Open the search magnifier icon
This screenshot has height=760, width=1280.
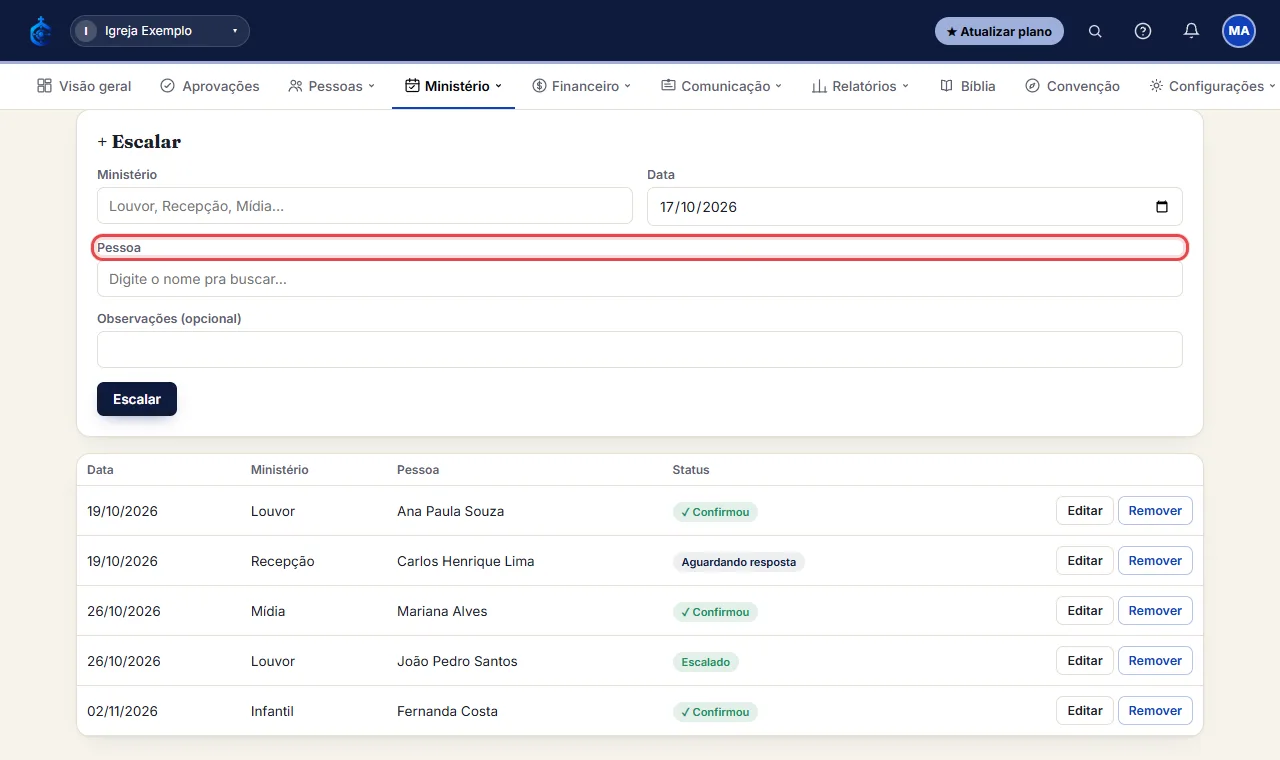[x=1095, y=31]
